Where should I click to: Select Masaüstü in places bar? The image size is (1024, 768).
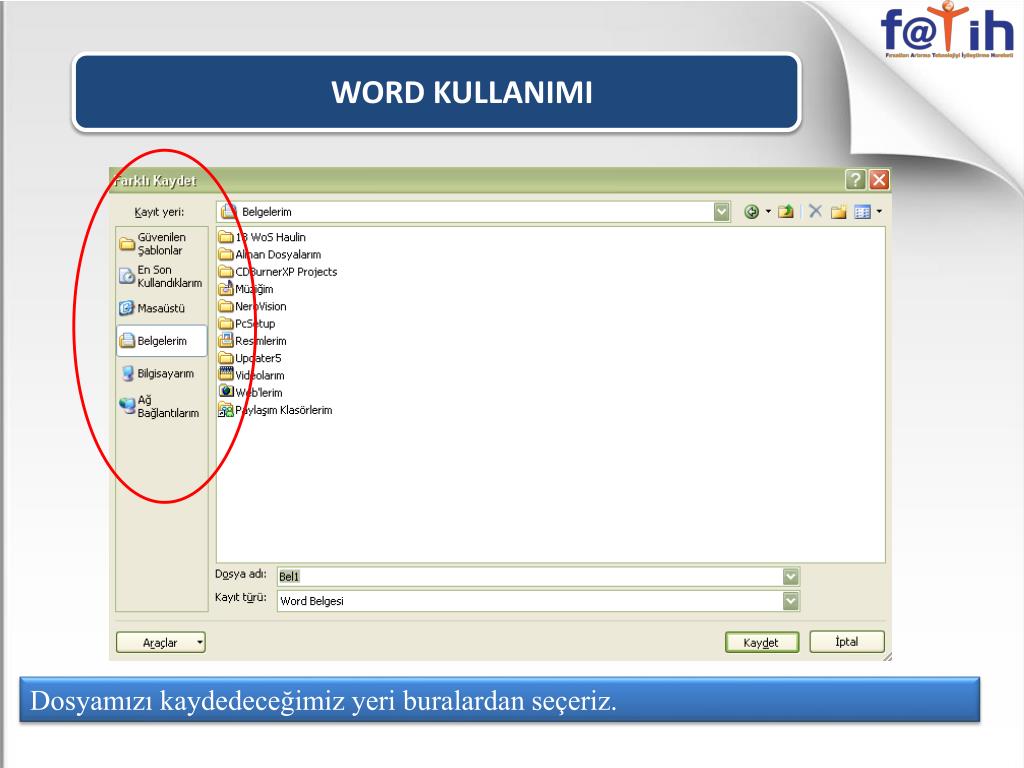161,308
